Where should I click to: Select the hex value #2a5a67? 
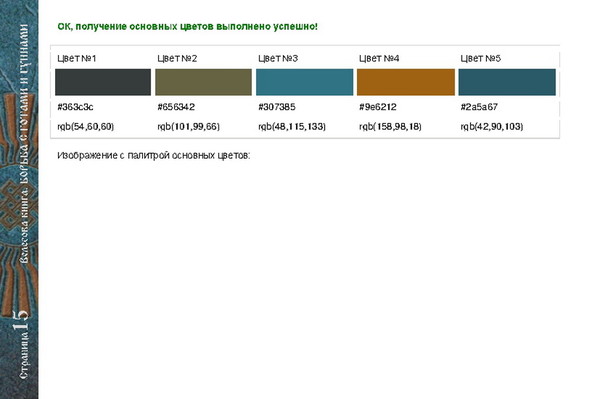tap(479, 107)
